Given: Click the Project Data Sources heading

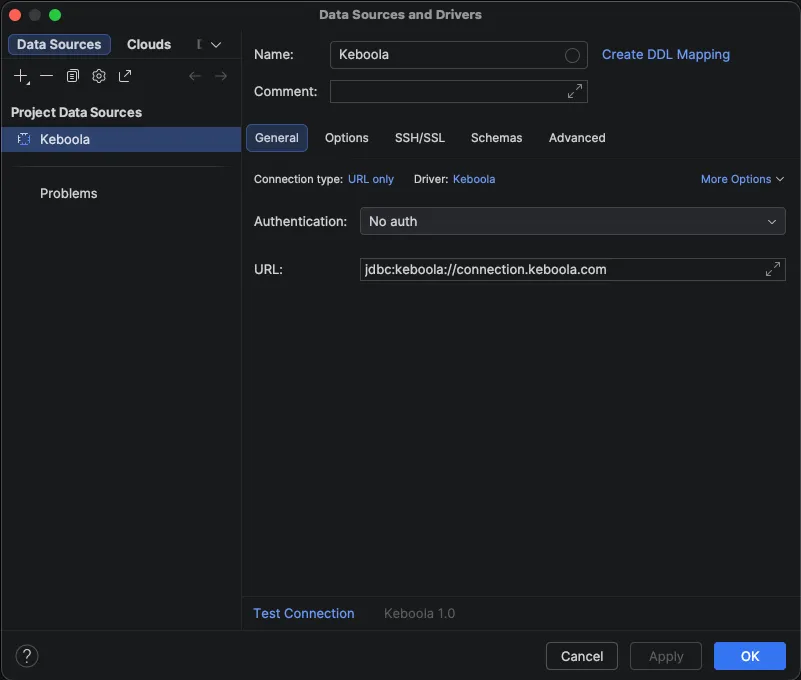Looking at the screenshot, I should 77,112.
